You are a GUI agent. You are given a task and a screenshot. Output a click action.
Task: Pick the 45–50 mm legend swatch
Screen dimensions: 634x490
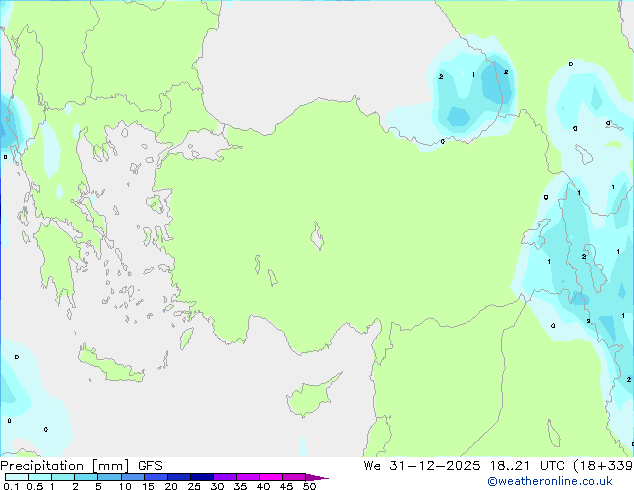[294, 477]
